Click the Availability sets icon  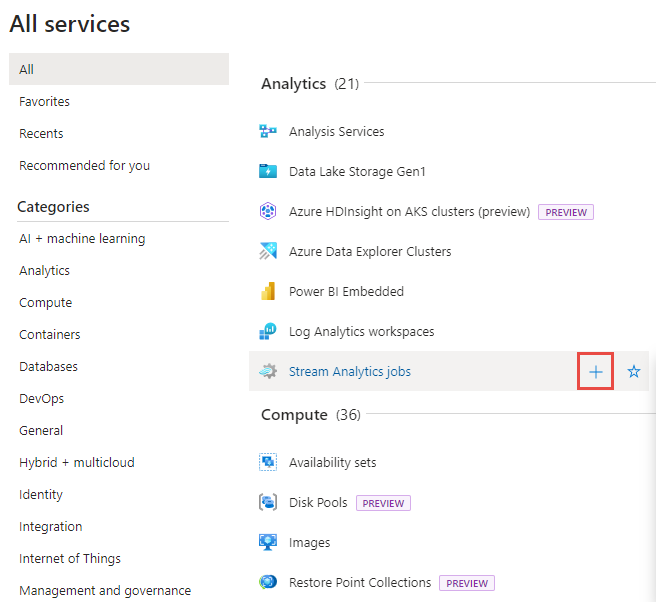[x=268, y=462]
